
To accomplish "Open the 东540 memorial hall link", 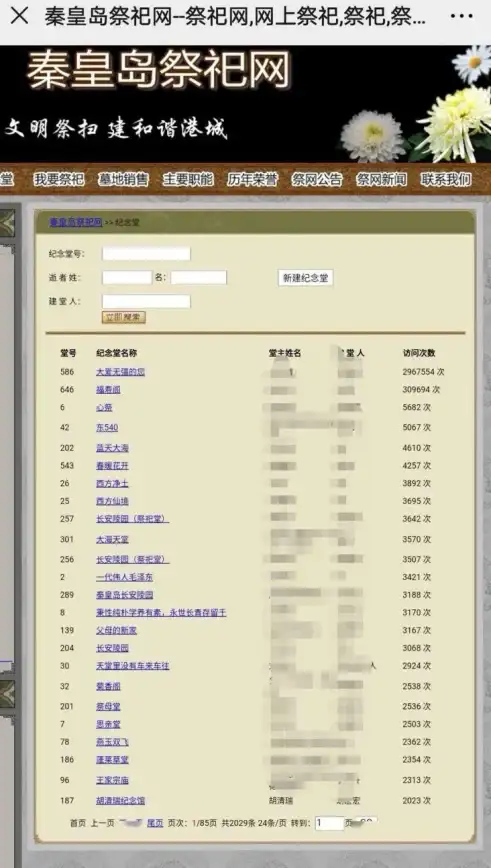I will (x=107, y=427).
